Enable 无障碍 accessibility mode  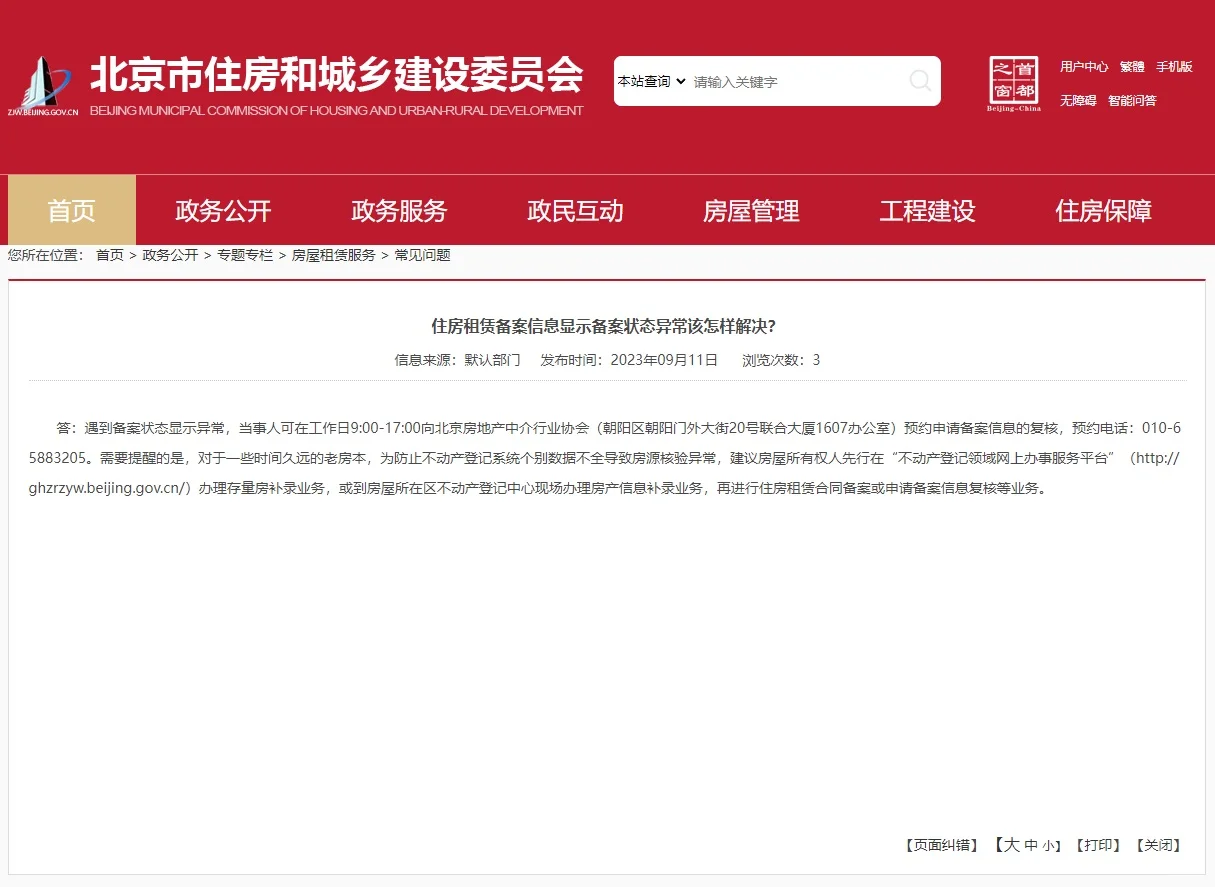pos(1078,101)
